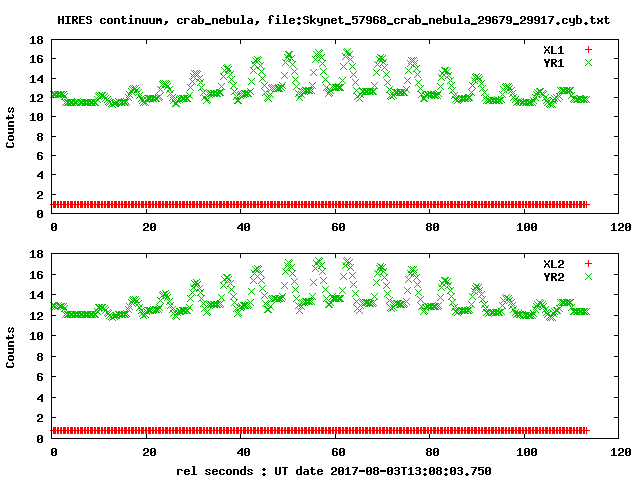This screenshot has width=640, height=480.
Task: Click the 100 x-axis tick of the bottom plot
Action: [527, 452]
